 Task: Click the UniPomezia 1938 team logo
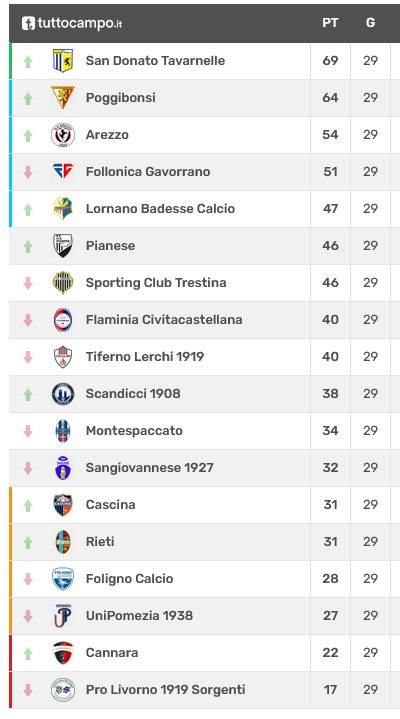tap(63, 615)
